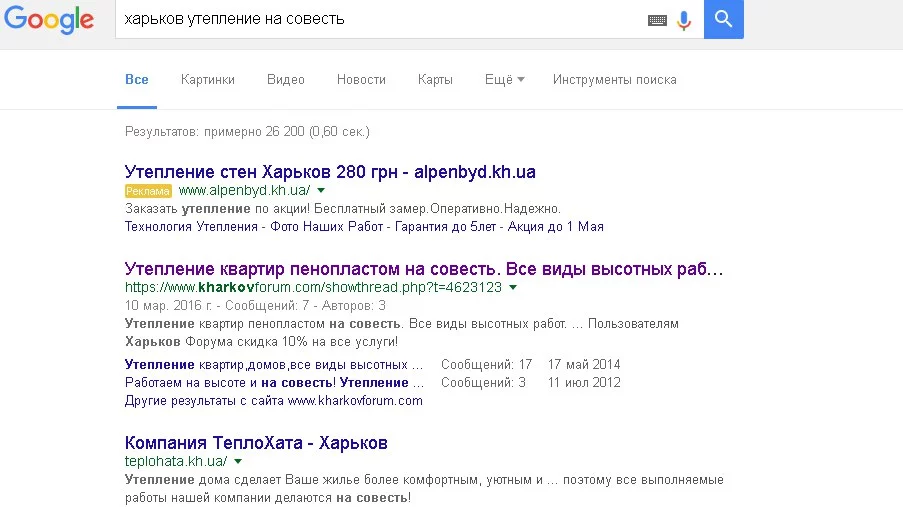
Task: Open Технология Утепления sitelink
Action: [x=191, y=226]
